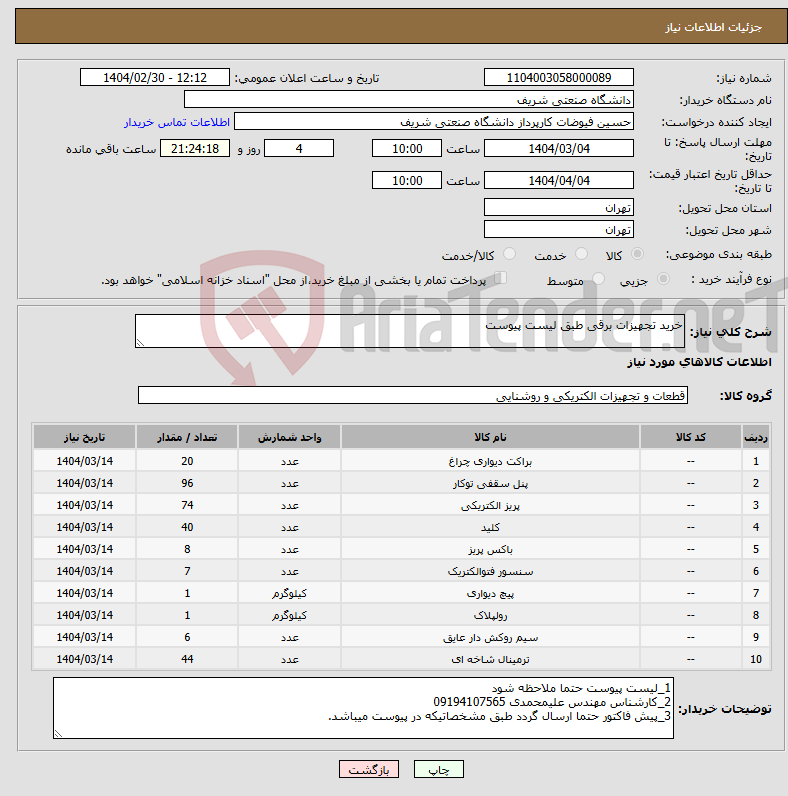
Task: Click the general description text area
Action: (x=410, y=331)
